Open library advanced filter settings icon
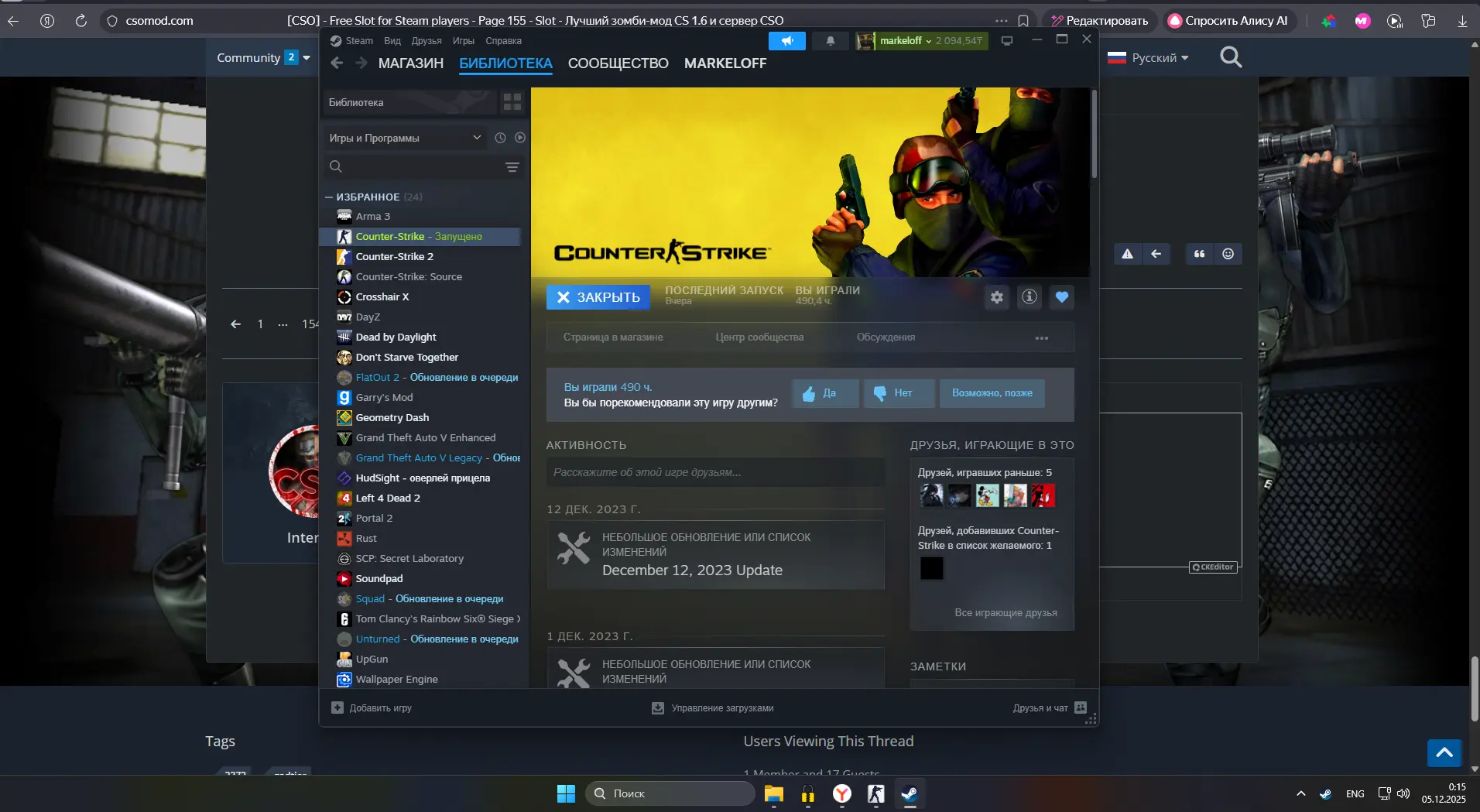Image resolution: width=1480 pixels, height=812 pixels. tap(512, 166)
